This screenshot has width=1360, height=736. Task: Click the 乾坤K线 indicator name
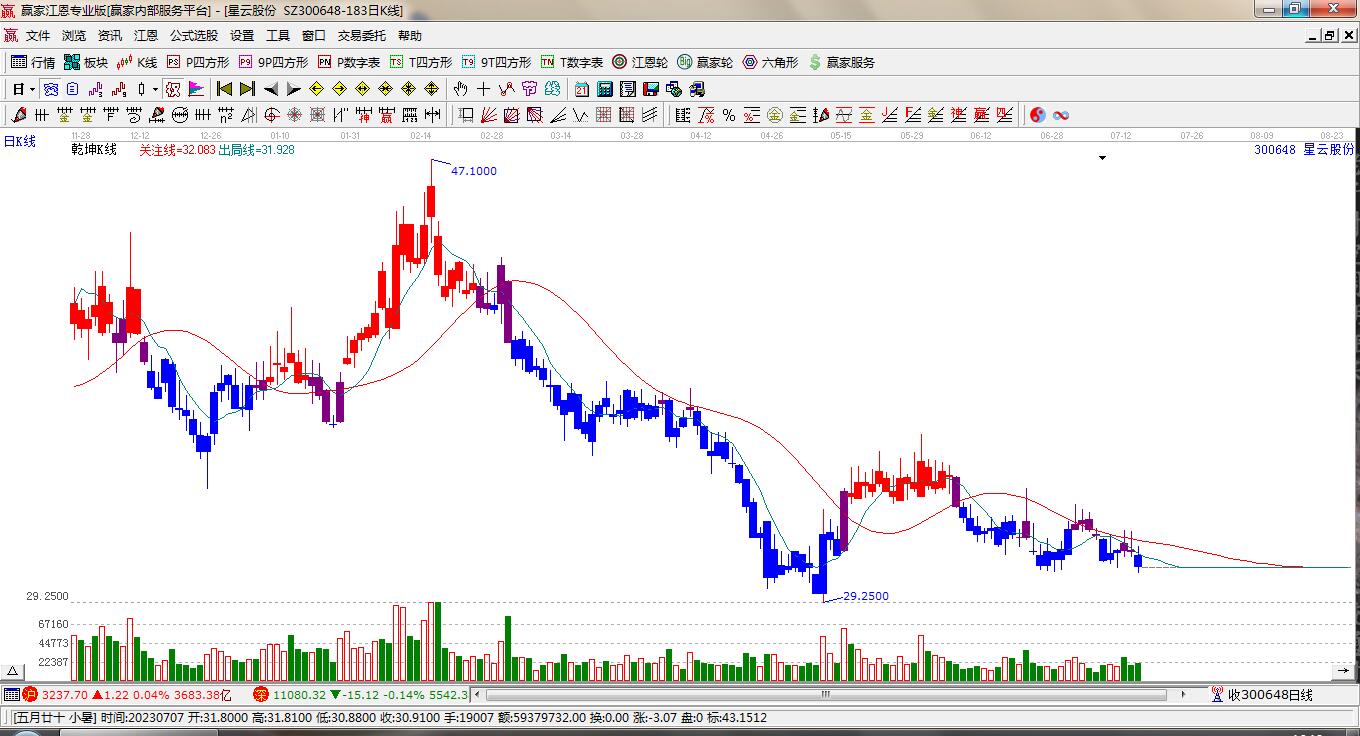(x=94, y=150)
